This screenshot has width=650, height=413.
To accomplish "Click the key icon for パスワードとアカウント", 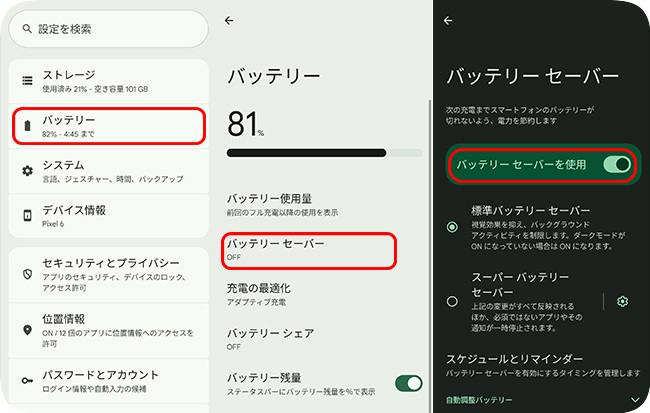I will (27, 380).
